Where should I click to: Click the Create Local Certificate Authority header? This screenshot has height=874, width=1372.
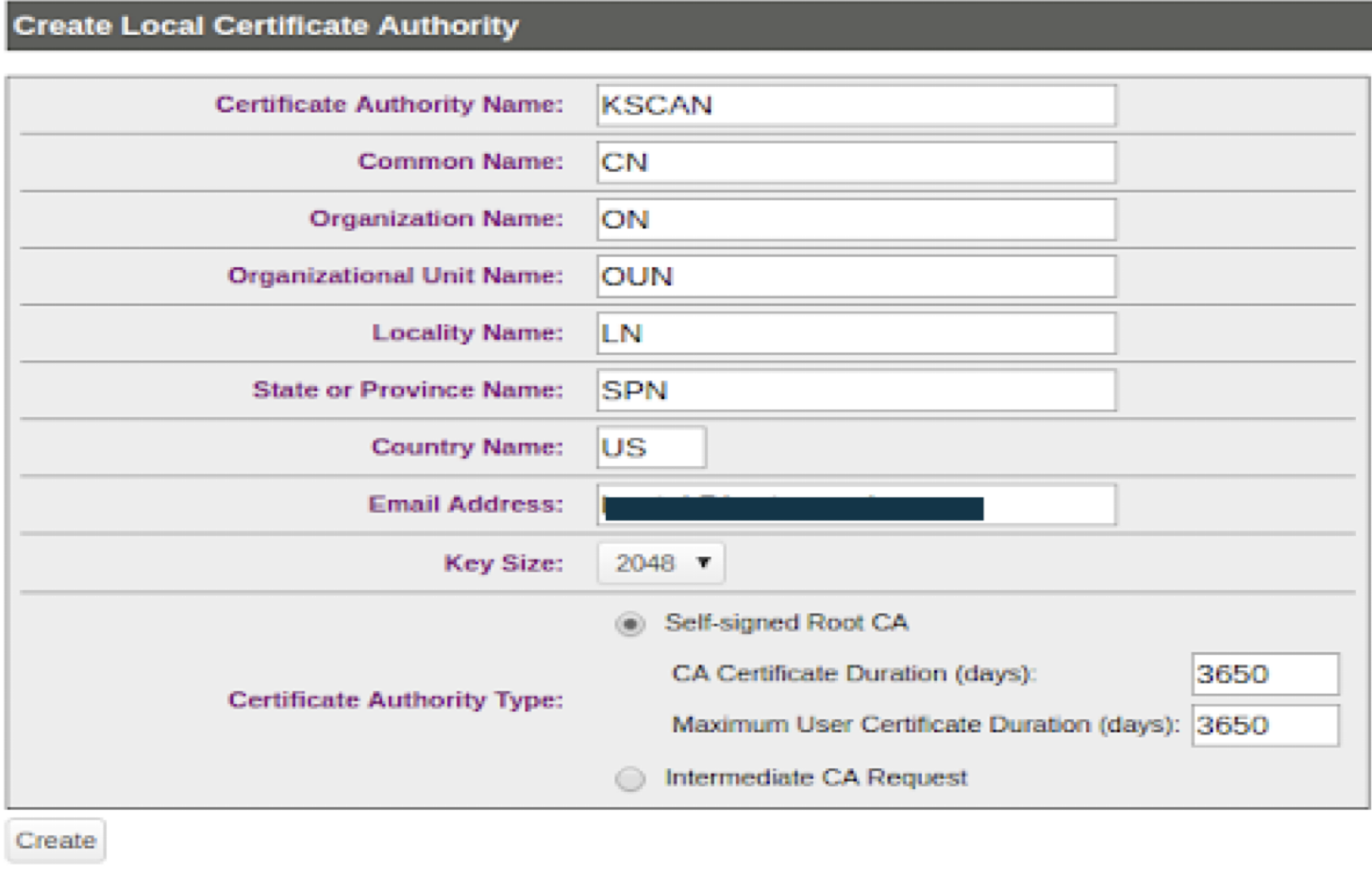[x=266, y=25]
